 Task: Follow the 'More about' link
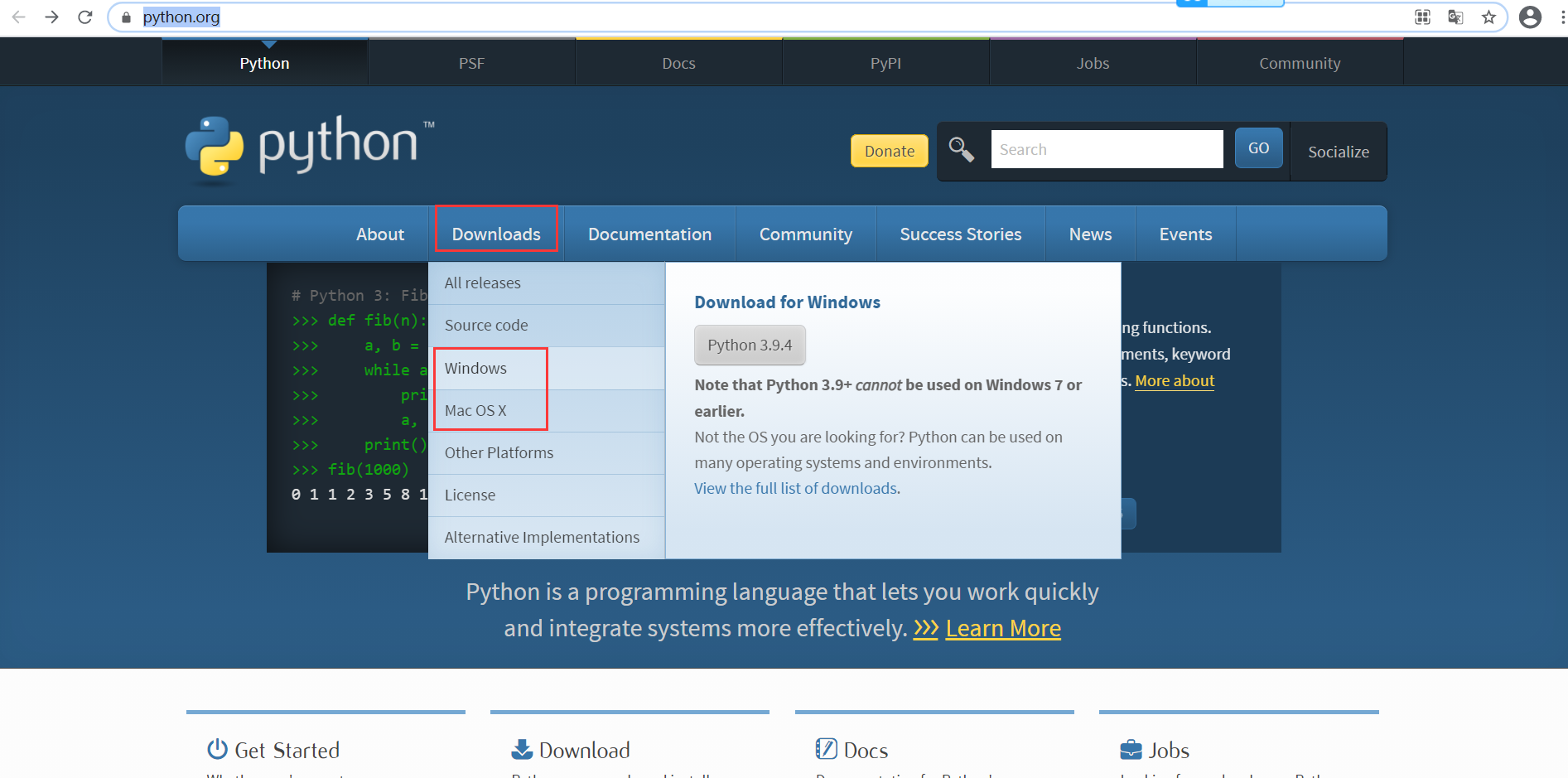[x=1175, y=381]
